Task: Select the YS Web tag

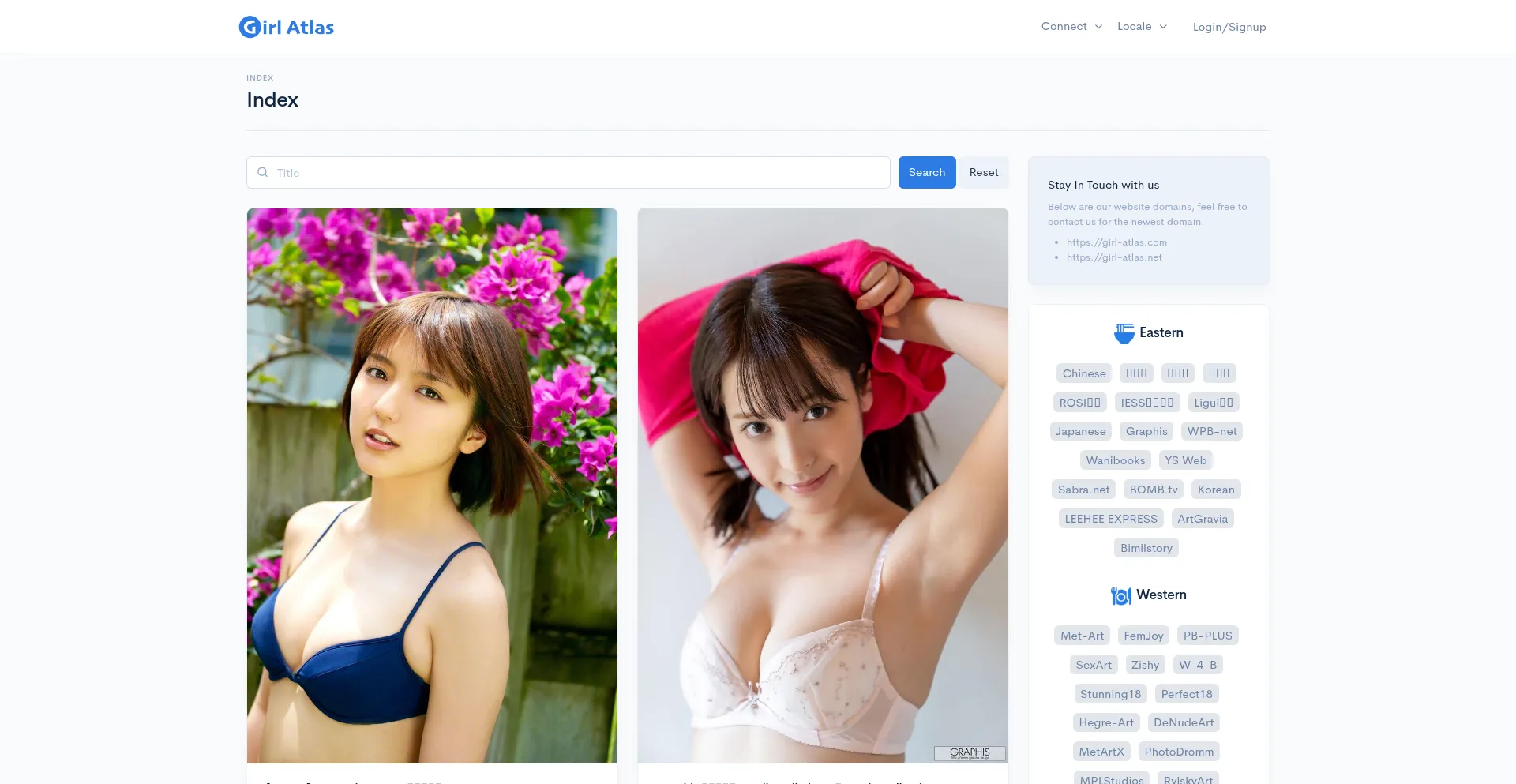Action: coord(1186,460)
